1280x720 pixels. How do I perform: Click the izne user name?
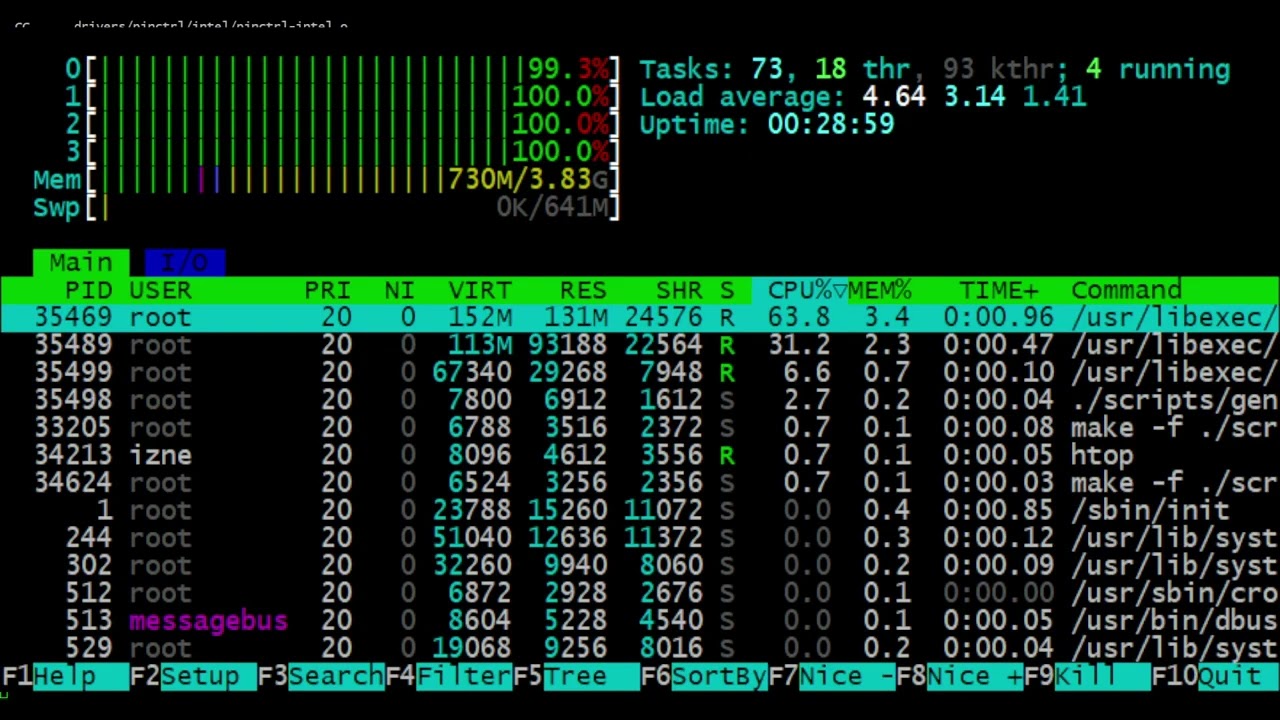pyautogui.click(x=160, y=456)
